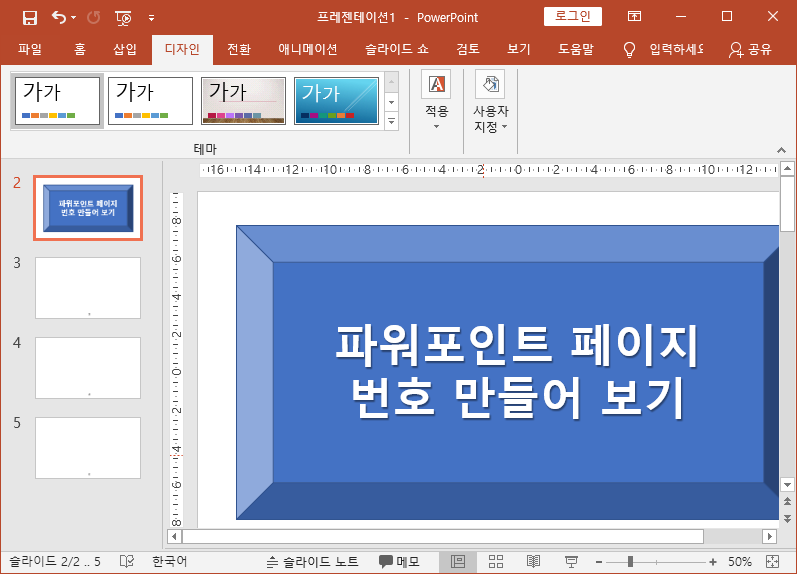
Task: Toggle the 슬라이드 노트 pane
Action: (313, 562)
